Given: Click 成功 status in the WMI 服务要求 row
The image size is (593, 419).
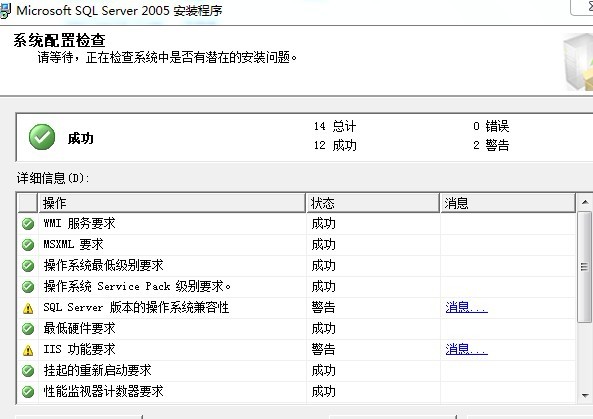Looking at the screenshot, I should pos(323,223).
